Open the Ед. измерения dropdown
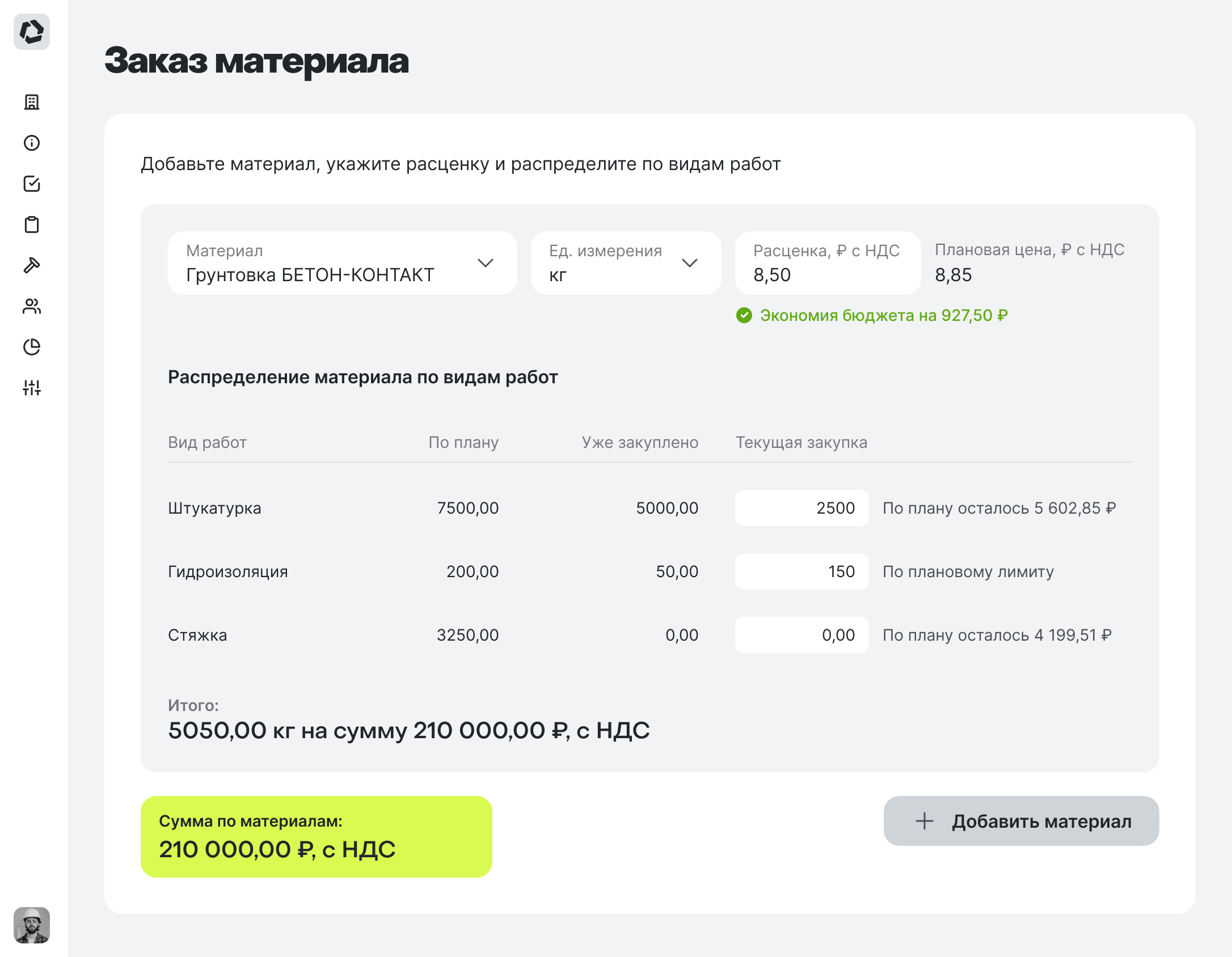1232x957 pixels. tap(690, 262)
